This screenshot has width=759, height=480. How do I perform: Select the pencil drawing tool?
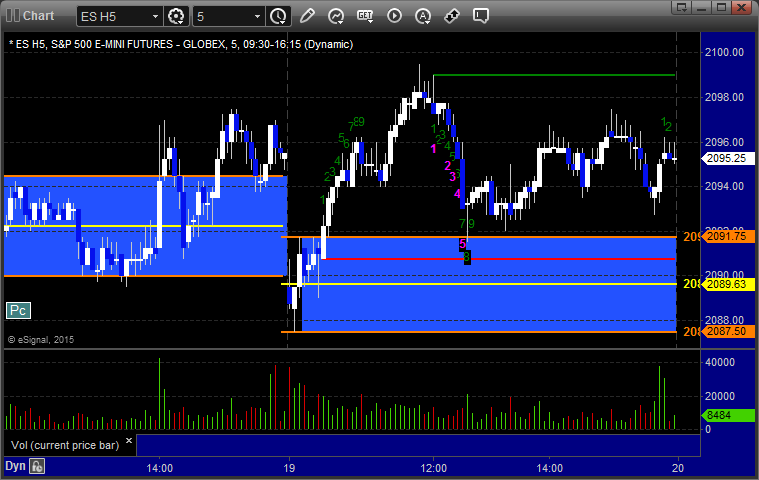point(307,16)
